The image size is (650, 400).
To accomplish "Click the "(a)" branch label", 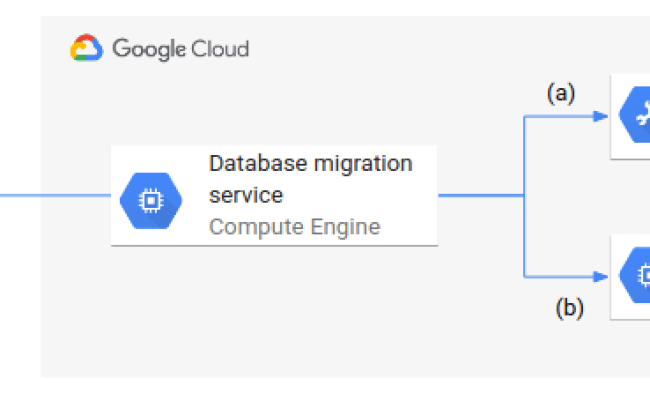I will point(561,93).
